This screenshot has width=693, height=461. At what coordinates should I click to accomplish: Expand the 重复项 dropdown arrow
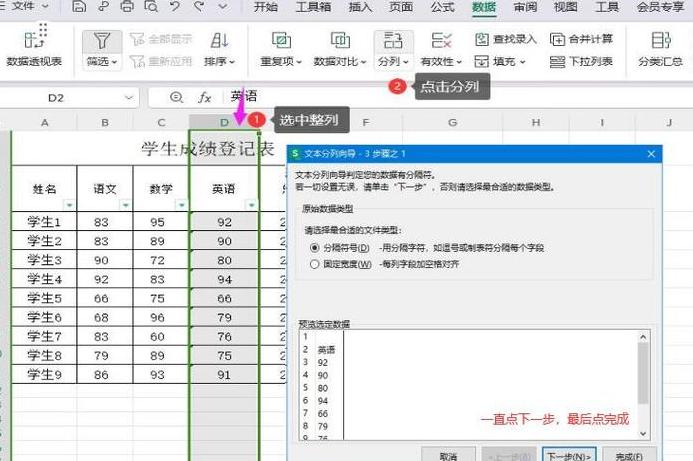tap(299, 62)
